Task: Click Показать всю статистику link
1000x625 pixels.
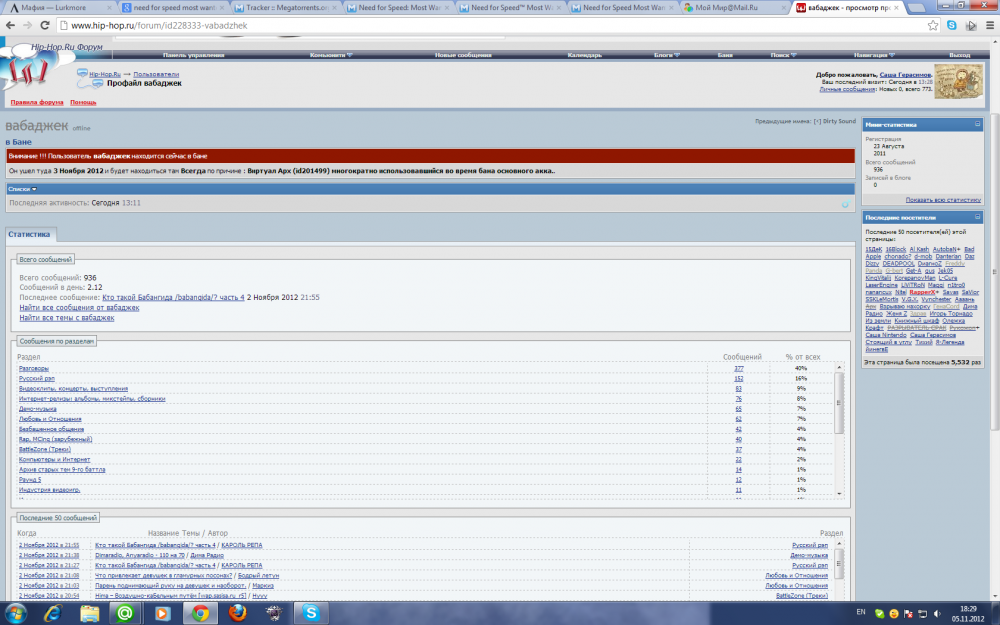Action: tap(942, 200)
